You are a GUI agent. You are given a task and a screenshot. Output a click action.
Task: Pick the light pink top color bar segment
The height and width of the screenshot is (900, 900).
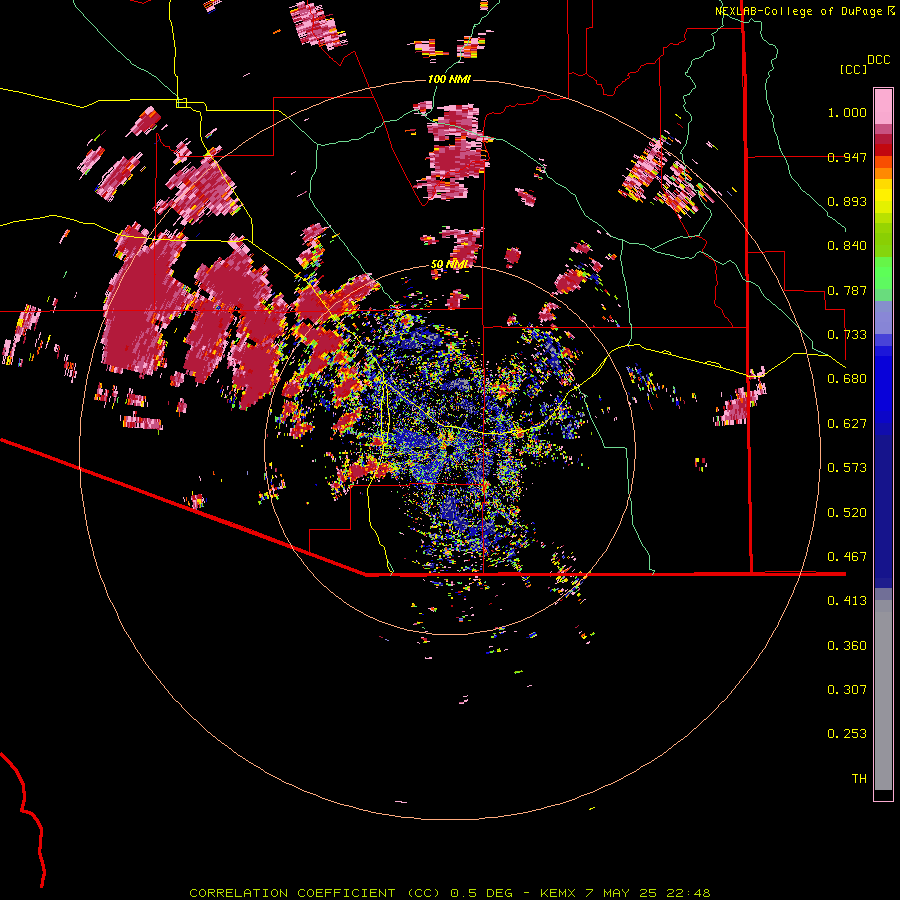883,106
